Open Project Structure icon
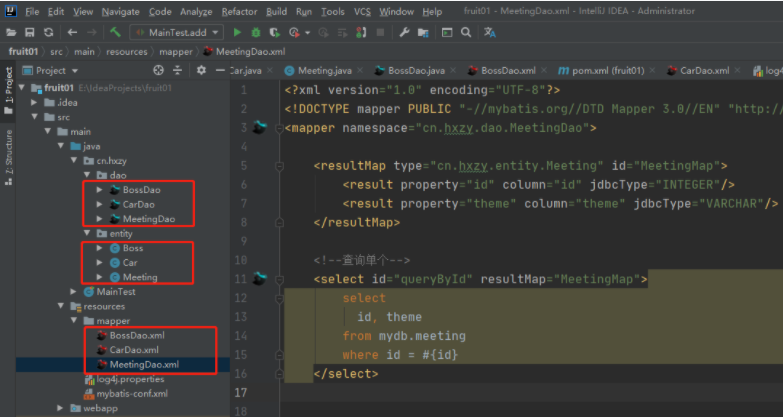 (423, 32)
